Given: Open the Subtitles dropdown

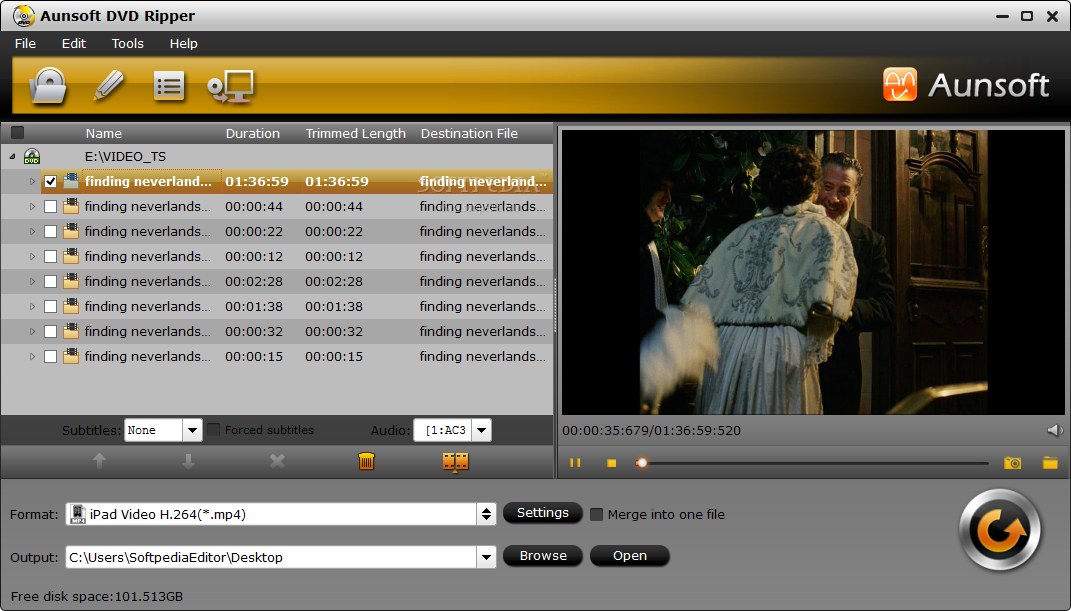Looking at the screenshot, I should point(192,430).
